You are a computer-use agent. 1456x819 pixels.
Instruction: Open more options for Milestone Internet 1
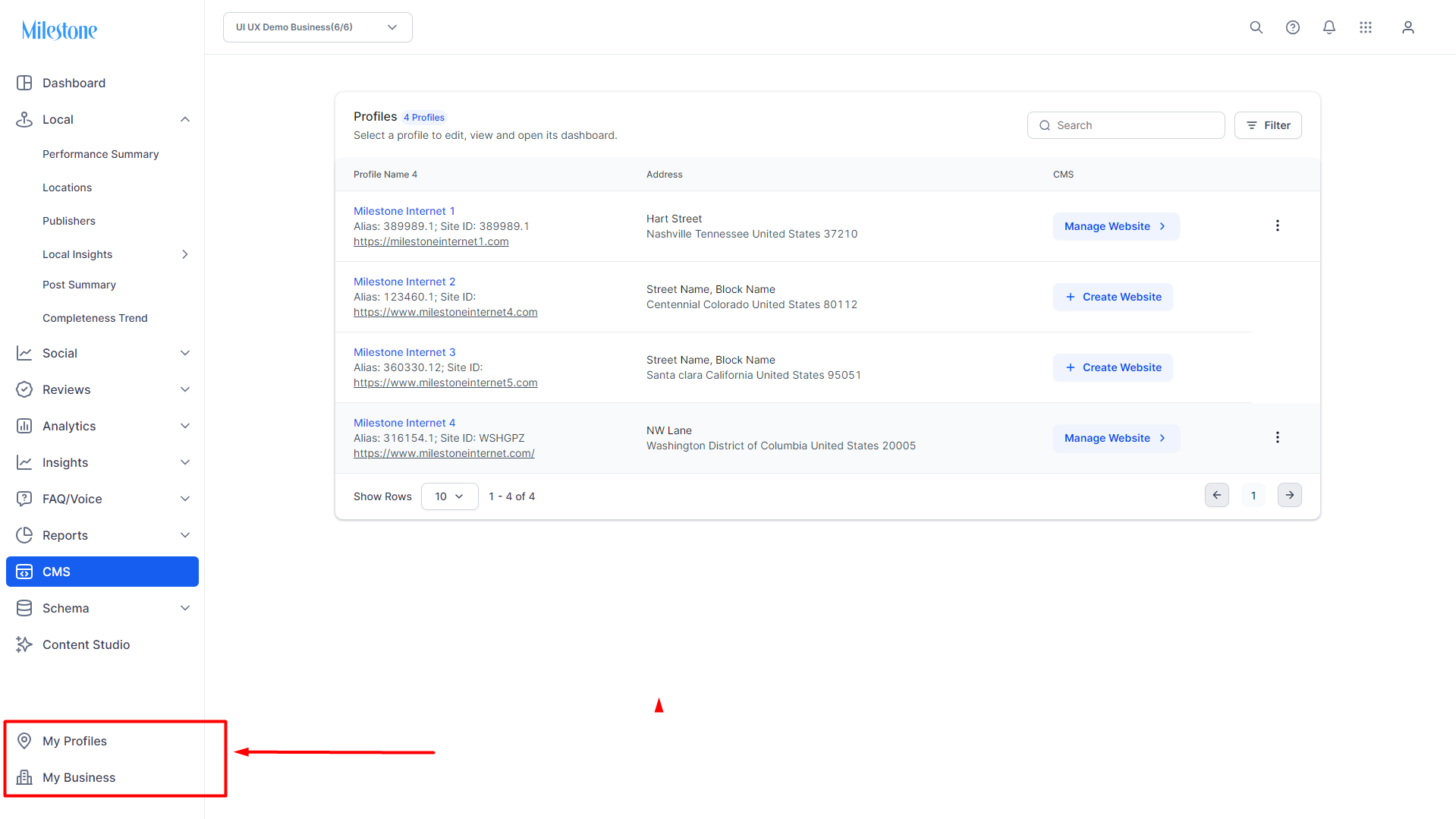point(1278,225)
